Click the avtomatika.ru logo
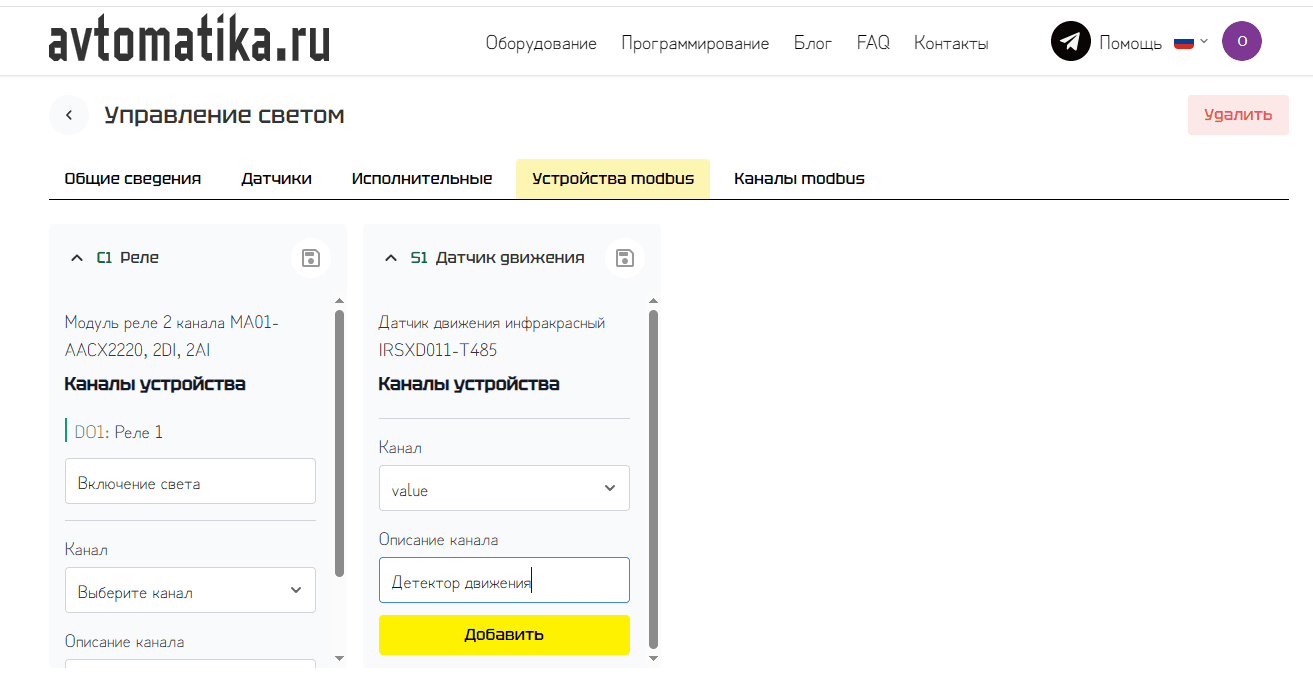 click(x=189, y=41)
